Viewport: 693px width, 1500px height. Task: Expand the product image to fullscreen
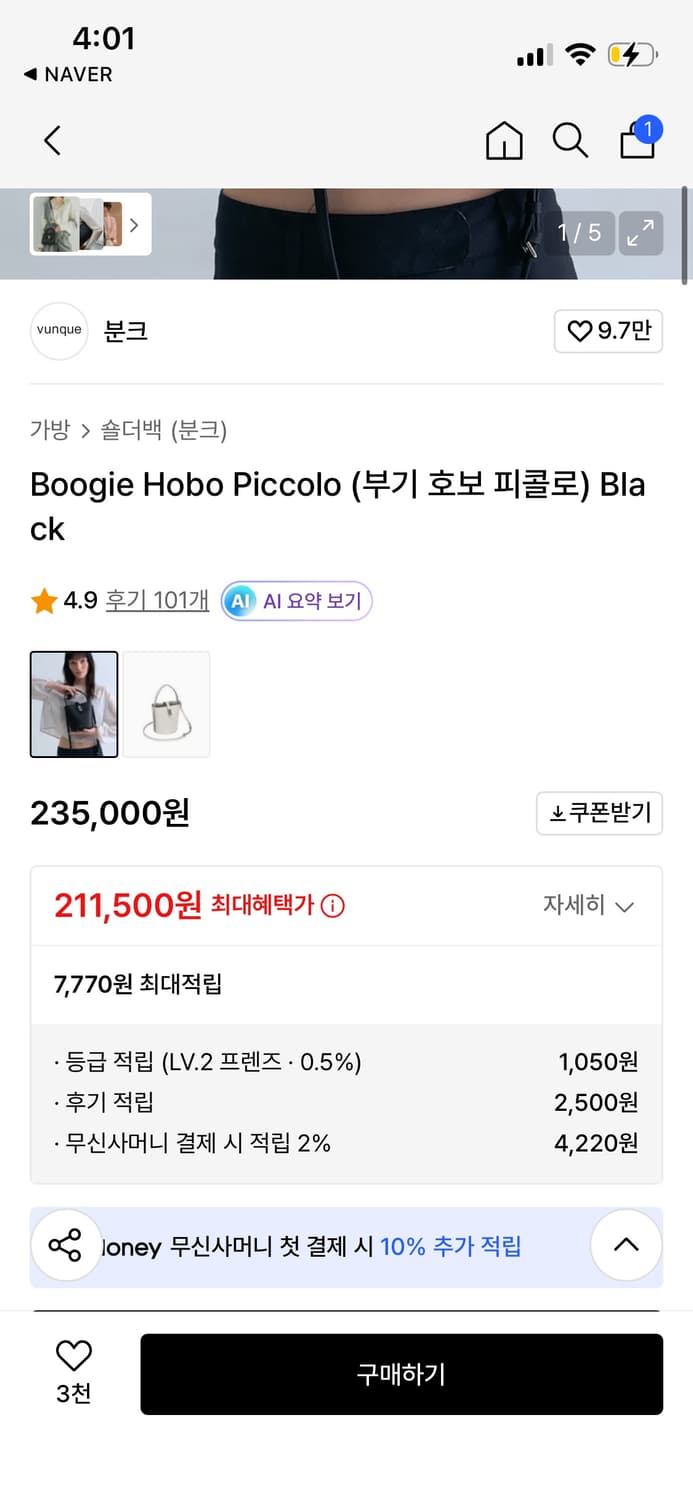pos(640,233)
